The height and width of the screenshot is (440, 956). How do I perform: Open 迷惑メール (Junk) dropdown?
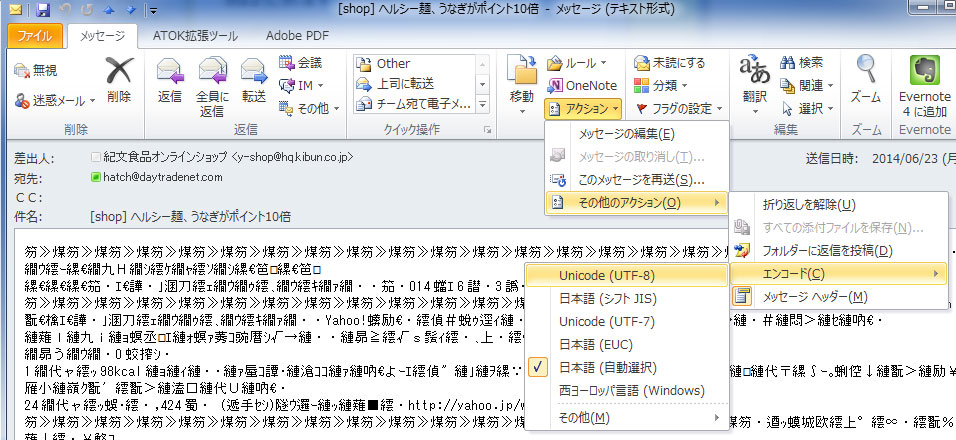[93, 101]
